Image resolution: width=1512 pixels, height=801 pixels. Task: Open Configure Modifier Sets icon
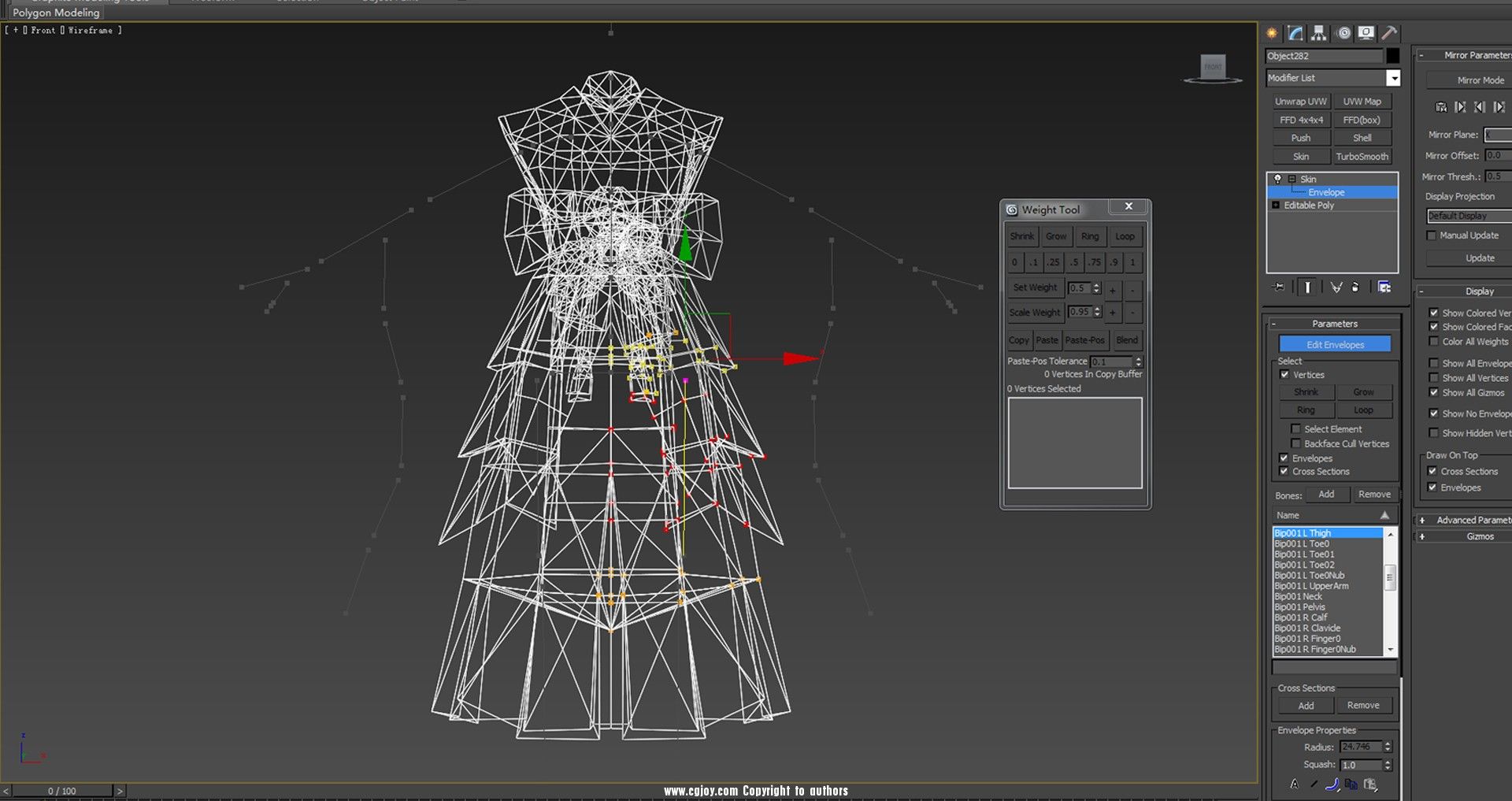pyautogui.click(x=1384, y=287)
